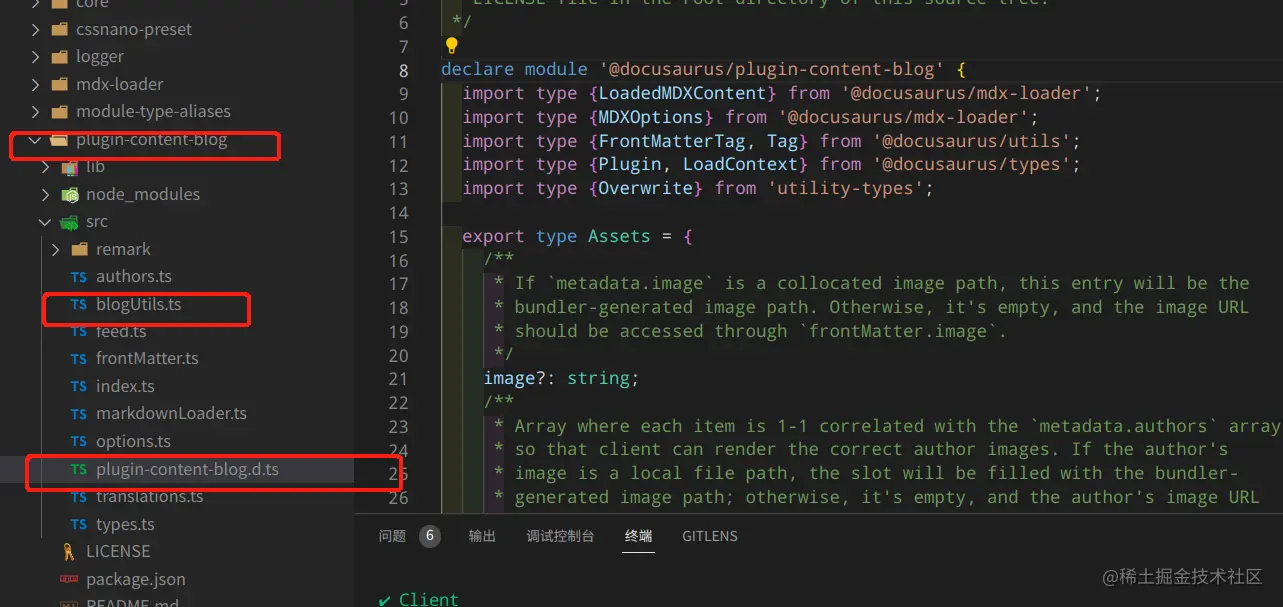1283x607 pixels.
Task: Open package.json file
Action: (136, 579)
